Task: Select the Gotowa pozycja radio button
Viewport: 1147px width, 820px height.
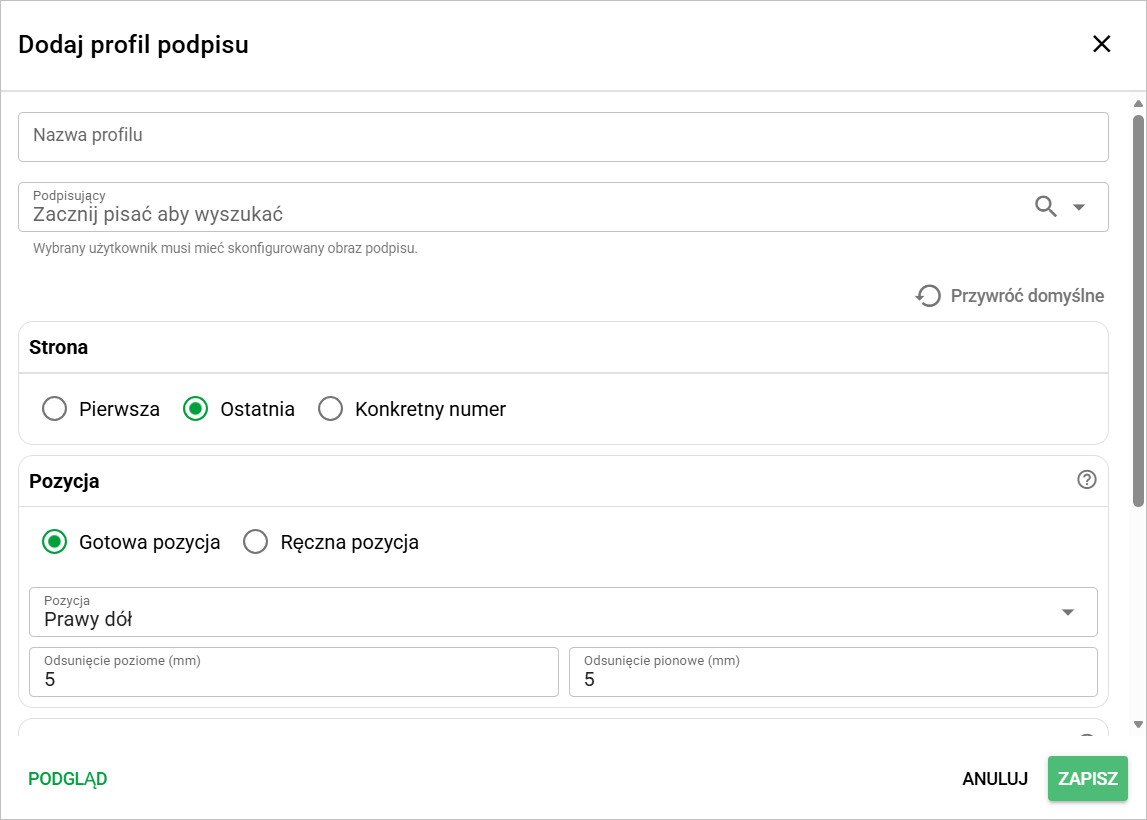Action: (55, 542)
